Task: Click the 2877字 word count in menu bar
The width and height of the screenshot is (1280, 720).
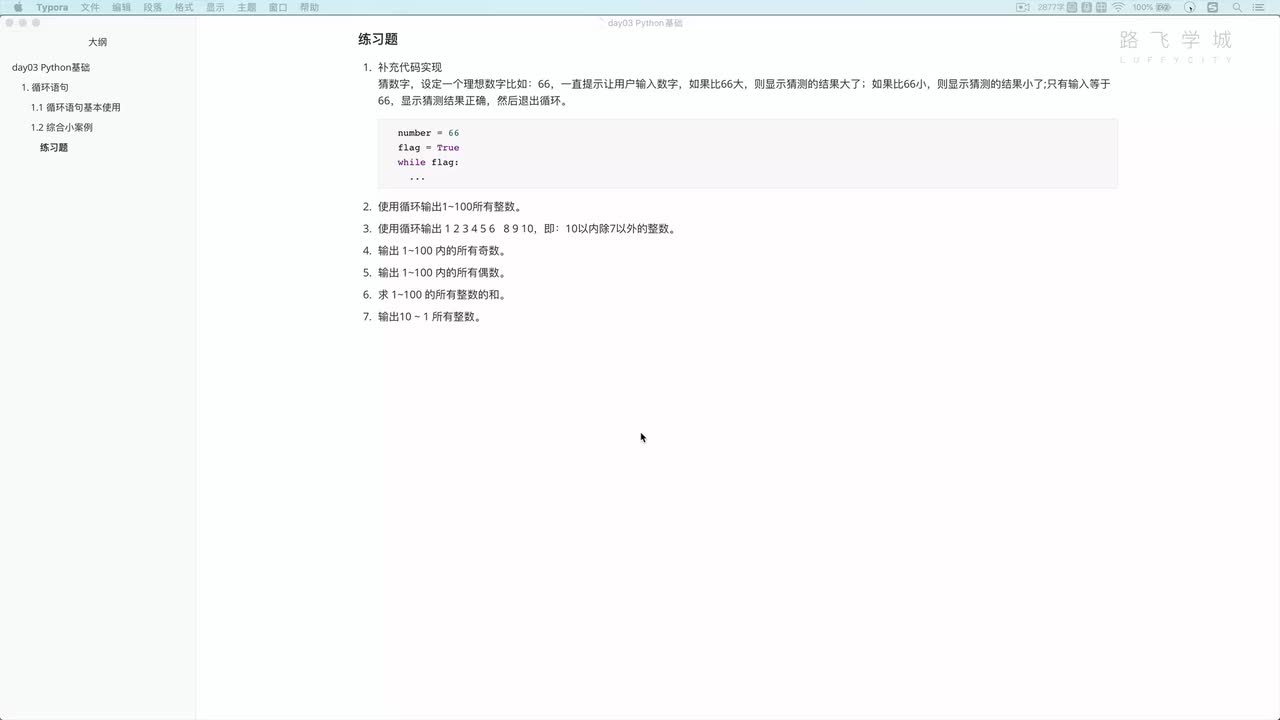Action: pyautogui.click(x=1051, y=7)
